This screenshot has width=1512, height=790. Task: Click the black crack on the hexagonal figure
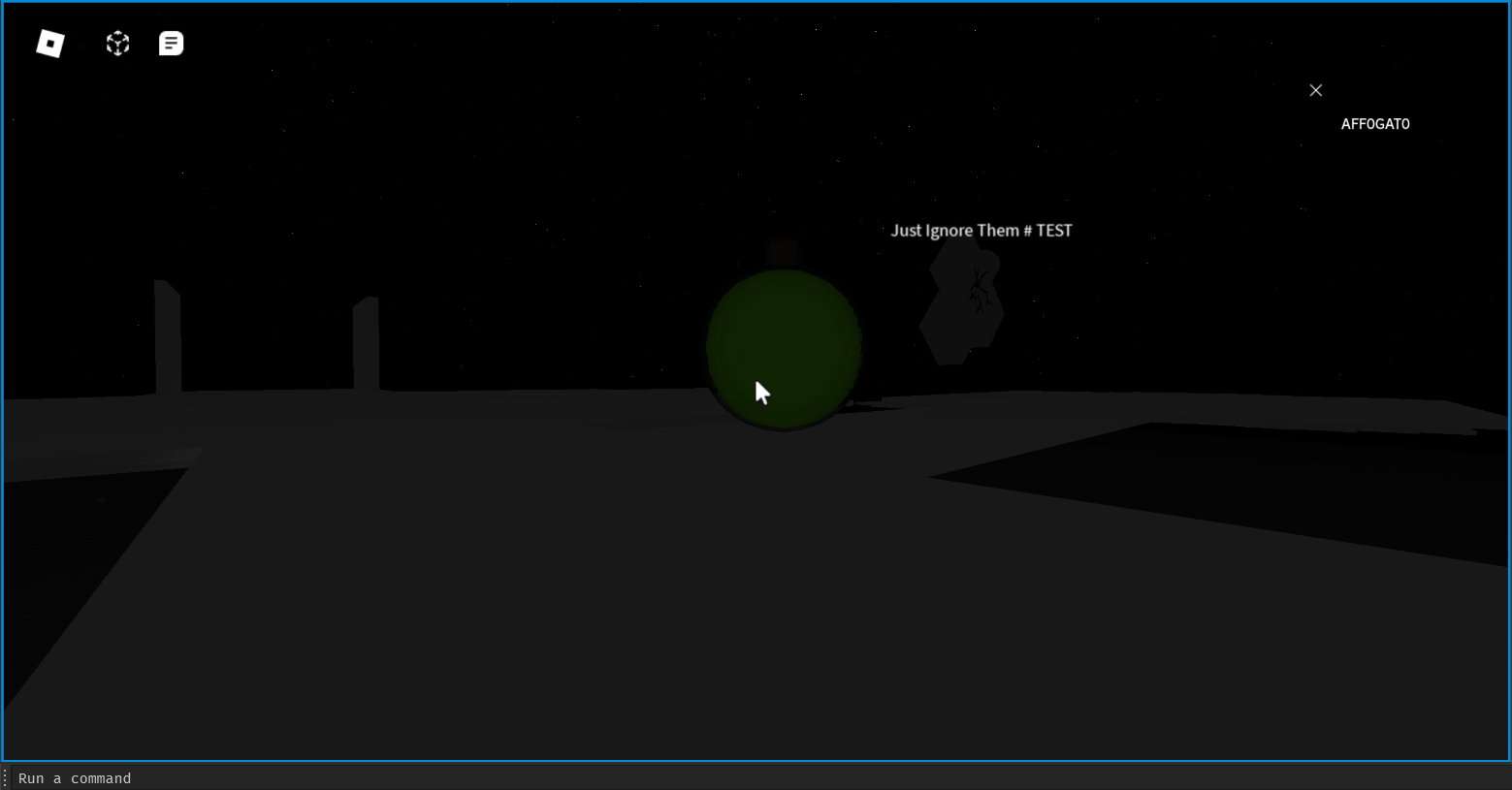[x=980, y=289]
